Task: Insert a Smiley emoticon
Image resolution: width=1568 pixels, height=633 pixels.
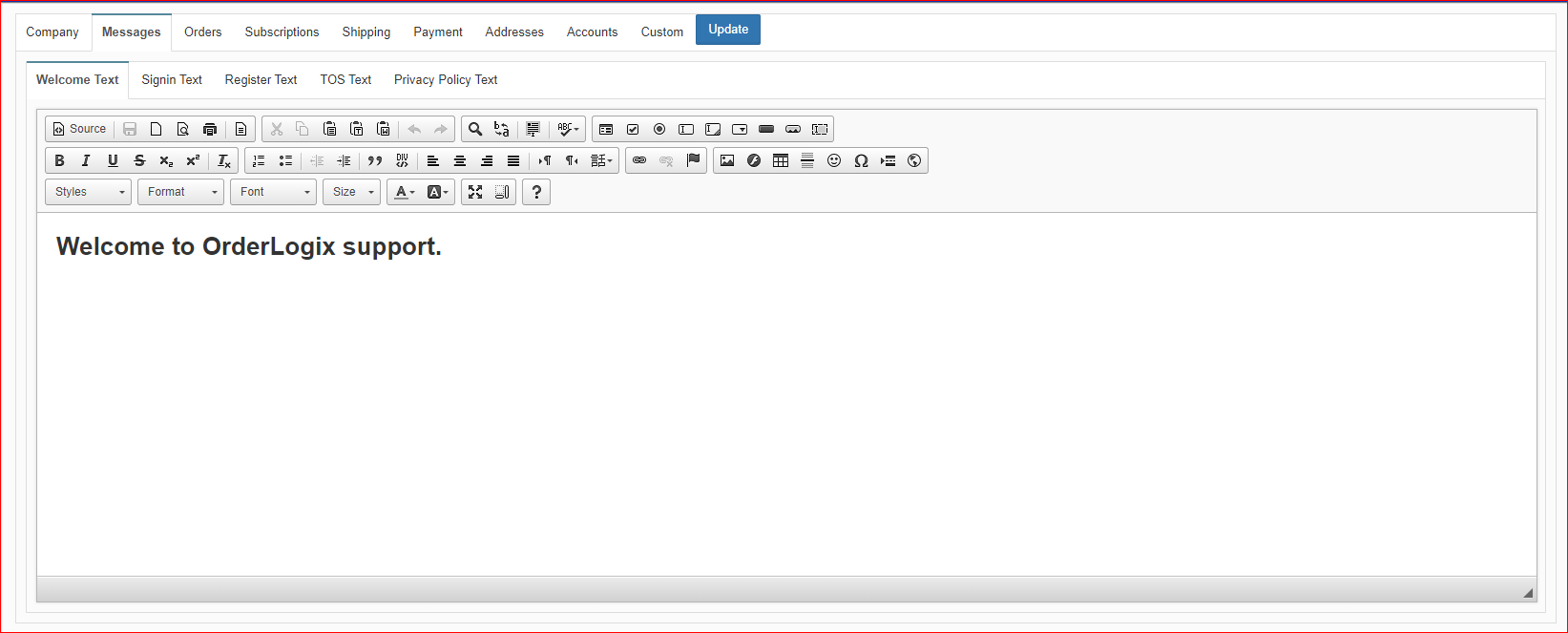Action: pos(834,160)
